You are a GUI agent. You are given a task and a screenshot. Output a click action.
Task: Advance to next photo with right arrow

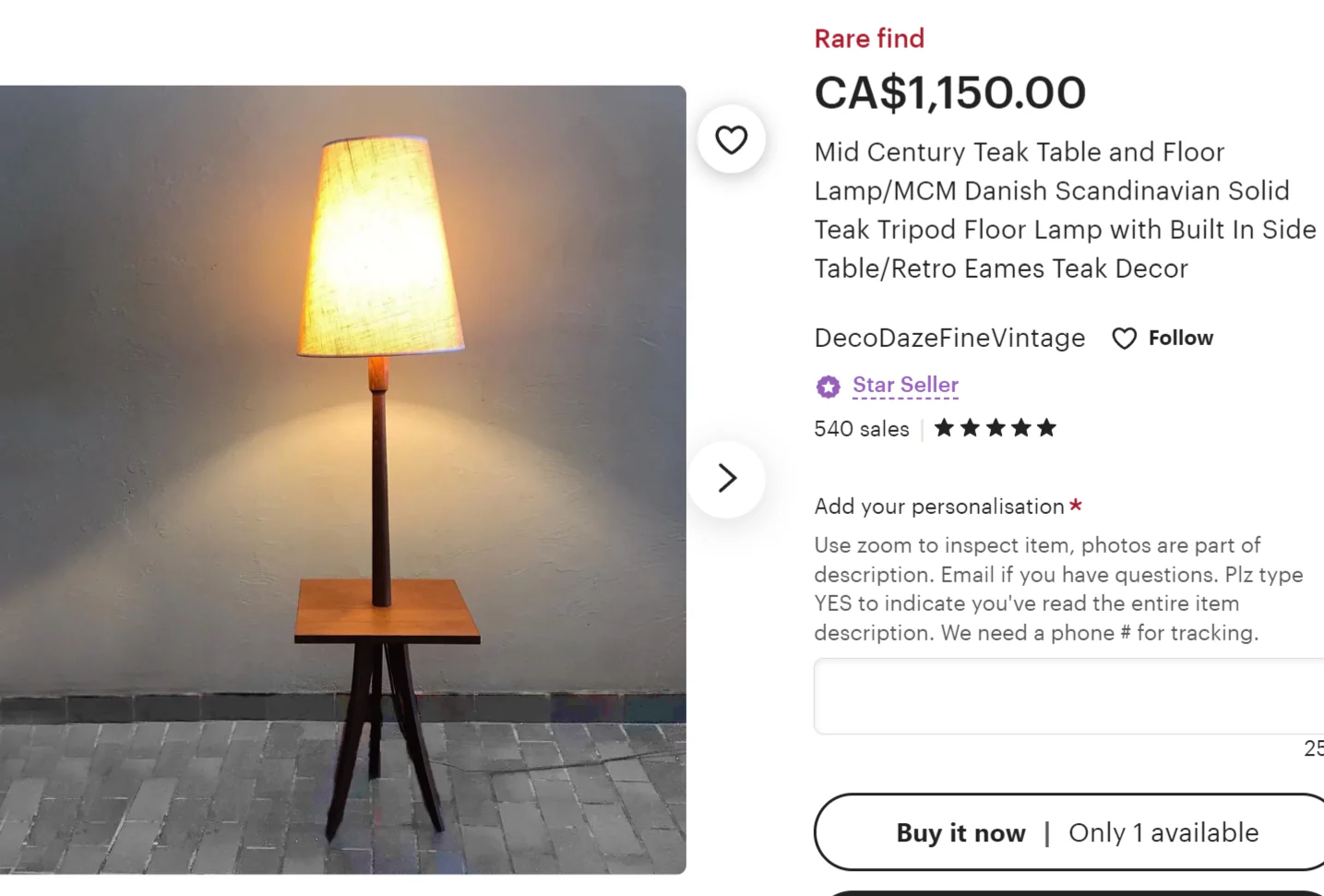(728, 478)
